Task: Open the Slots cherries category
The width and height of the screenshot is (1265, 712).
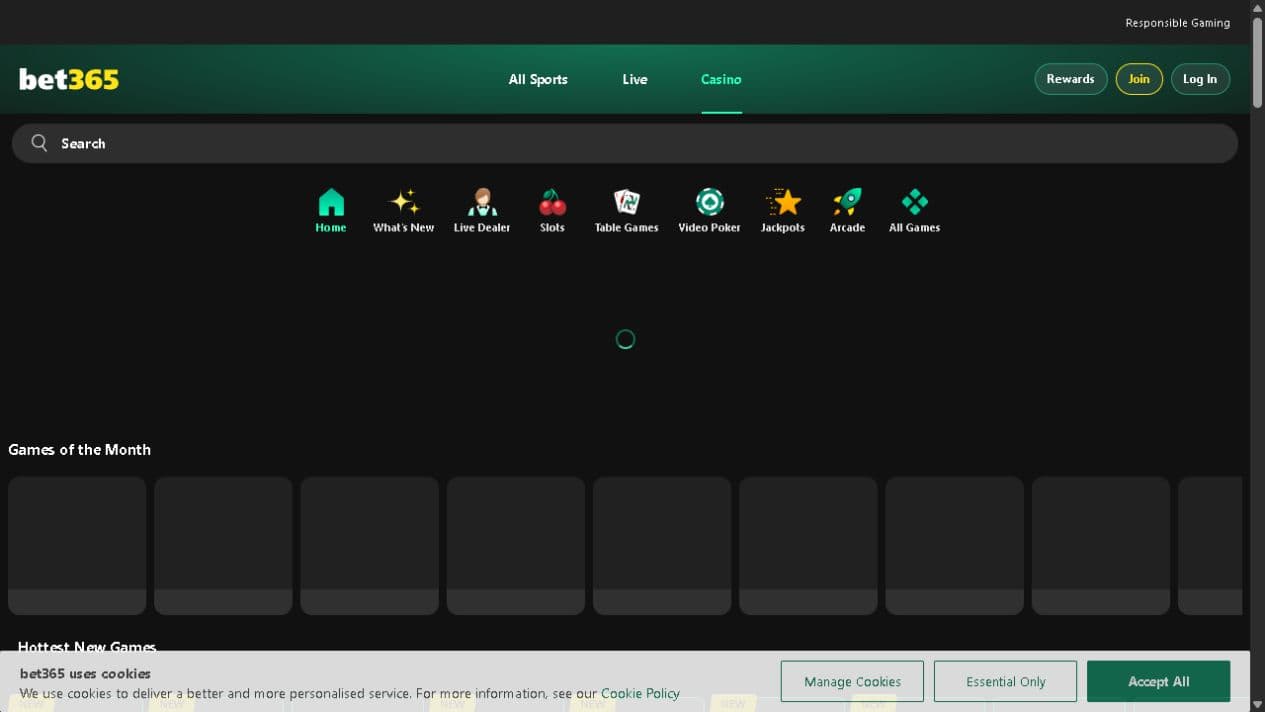Action: point(552,211)
